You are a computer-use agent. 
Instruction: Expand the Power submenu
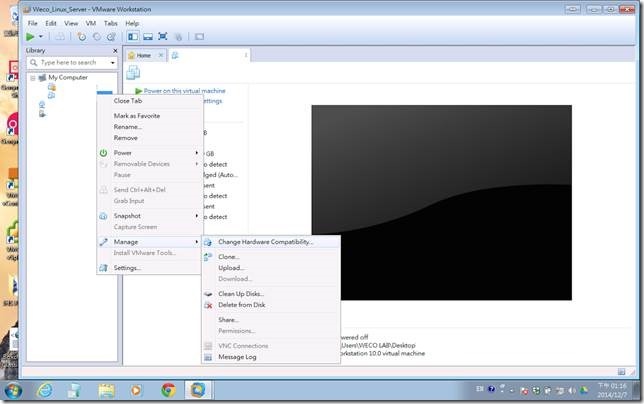pos(150,153)
